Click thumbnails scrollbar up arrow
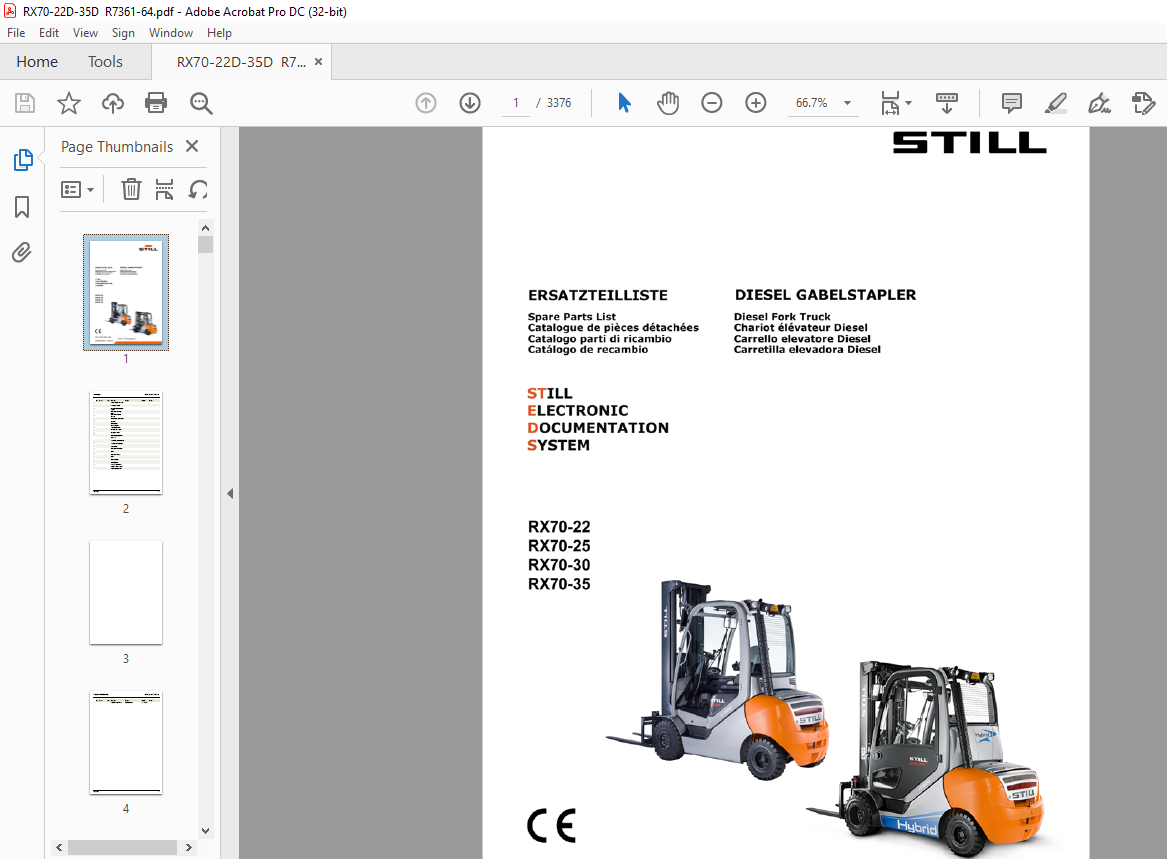1167x859 pixels. point(205,228)
